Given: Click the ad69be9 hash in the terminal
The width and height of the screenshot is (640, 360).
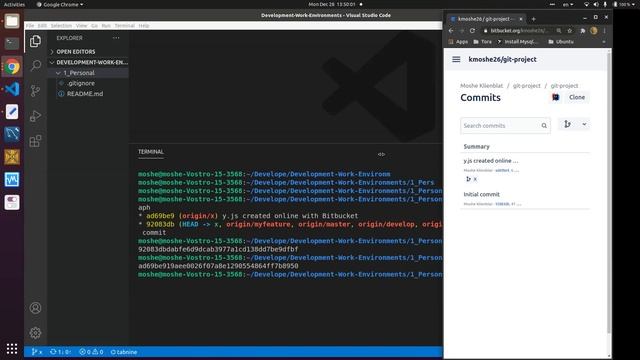Looking at the screenshot, I should [x=160, y=216].
